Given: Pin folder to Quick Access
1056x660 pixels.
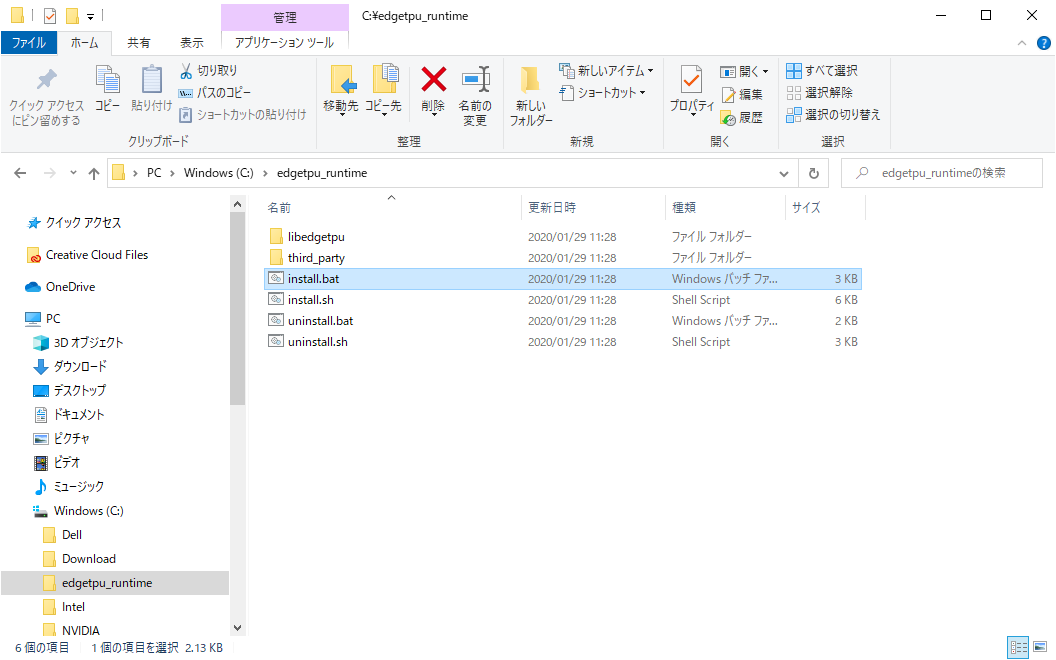Looking at the screenshot, I should pos(46,98).
